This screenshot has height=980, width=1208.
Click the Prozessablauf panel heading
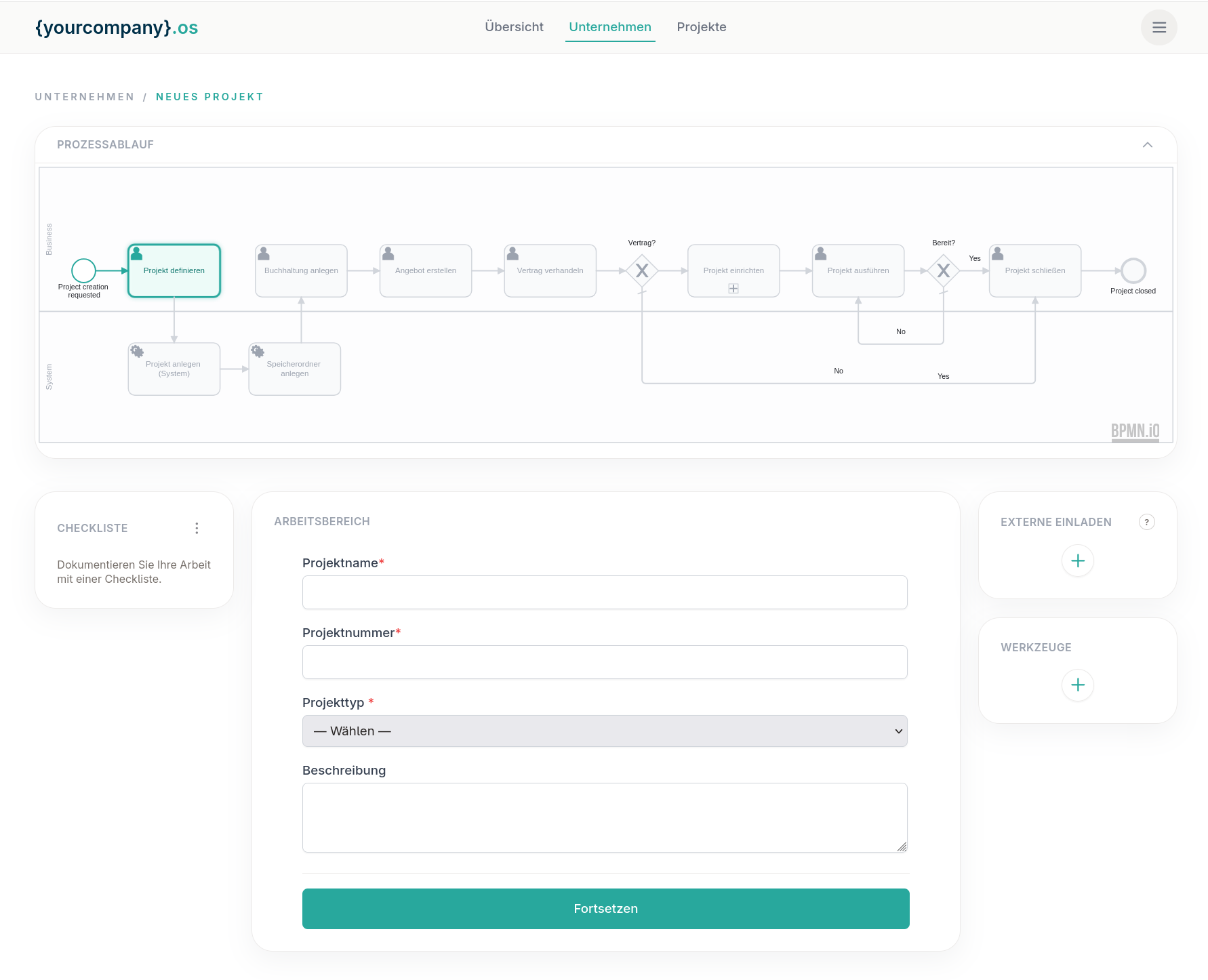[105, 145]
